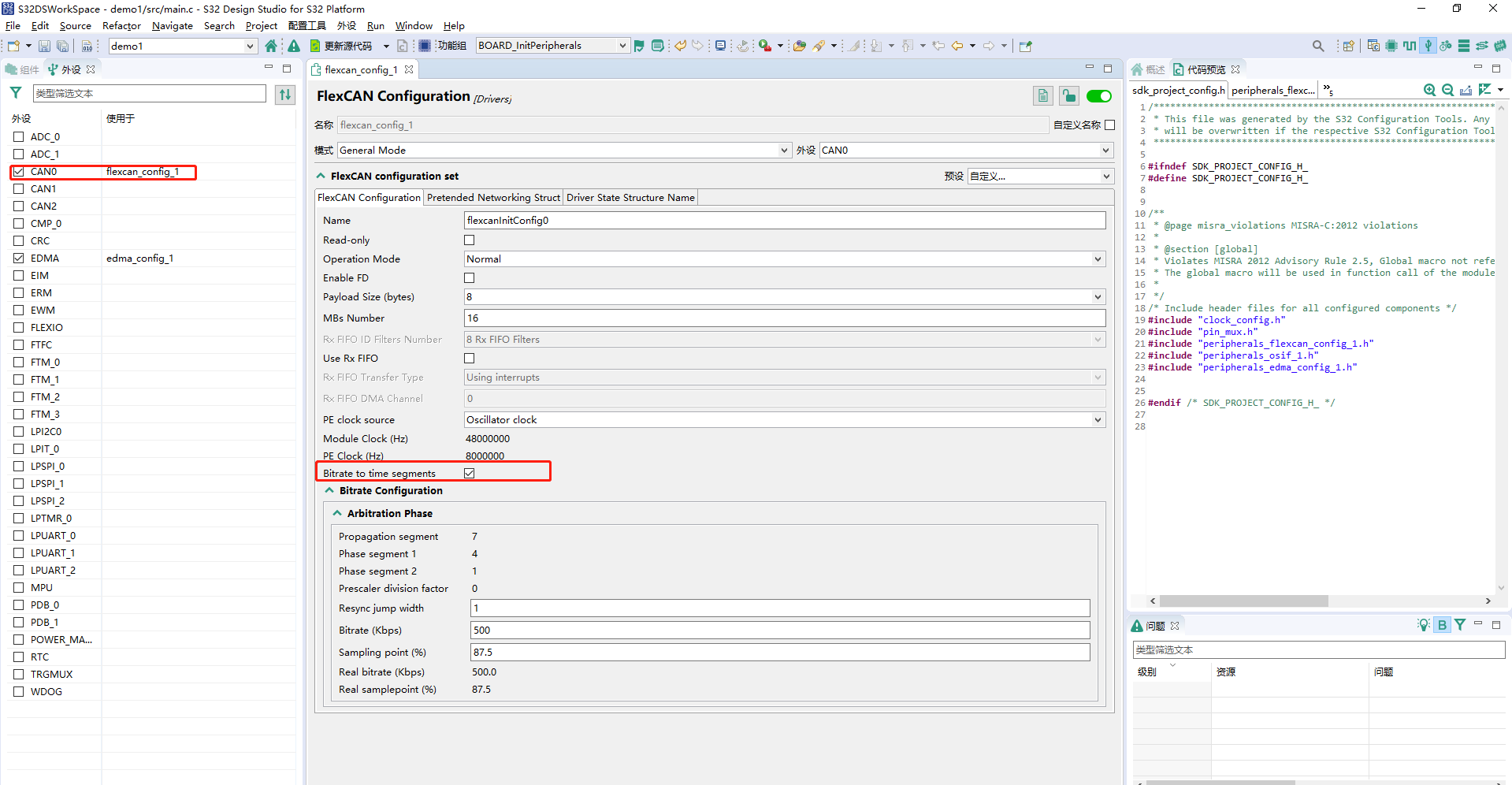Select the active Peripherals tool icon
This screenshot has height=785, width=1512.
coord(1428,46)
